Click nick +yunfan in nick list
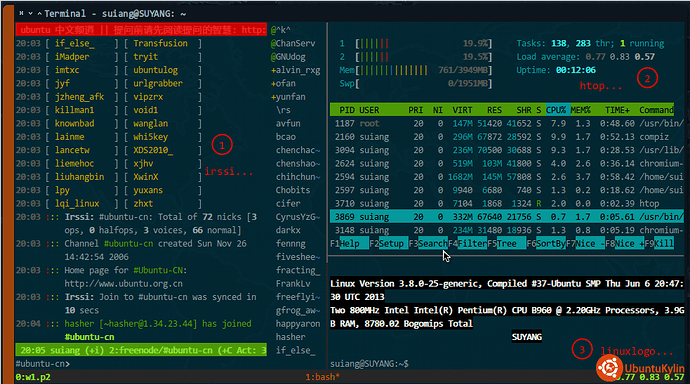Viewport: 690px width, 384px height. (x=288, y=97)
